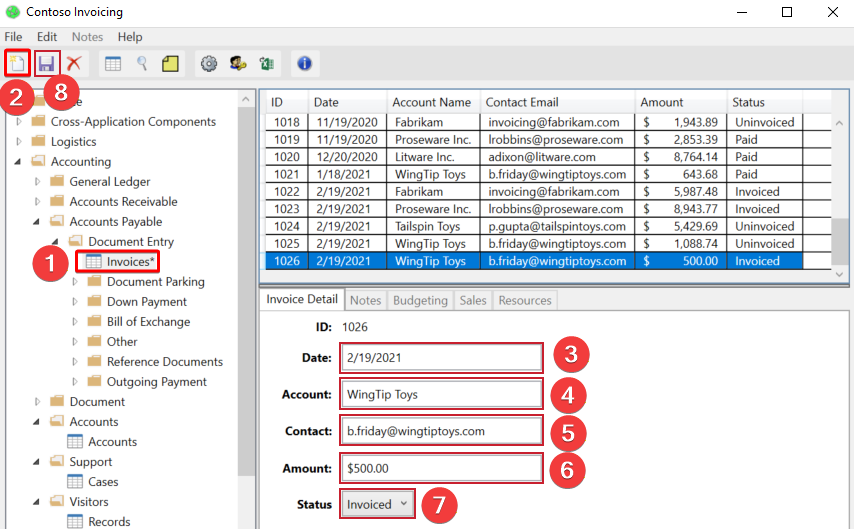Screen dimensions: 854x529
Task: Select Reference Documents in the tree
Action: point(164,361)
